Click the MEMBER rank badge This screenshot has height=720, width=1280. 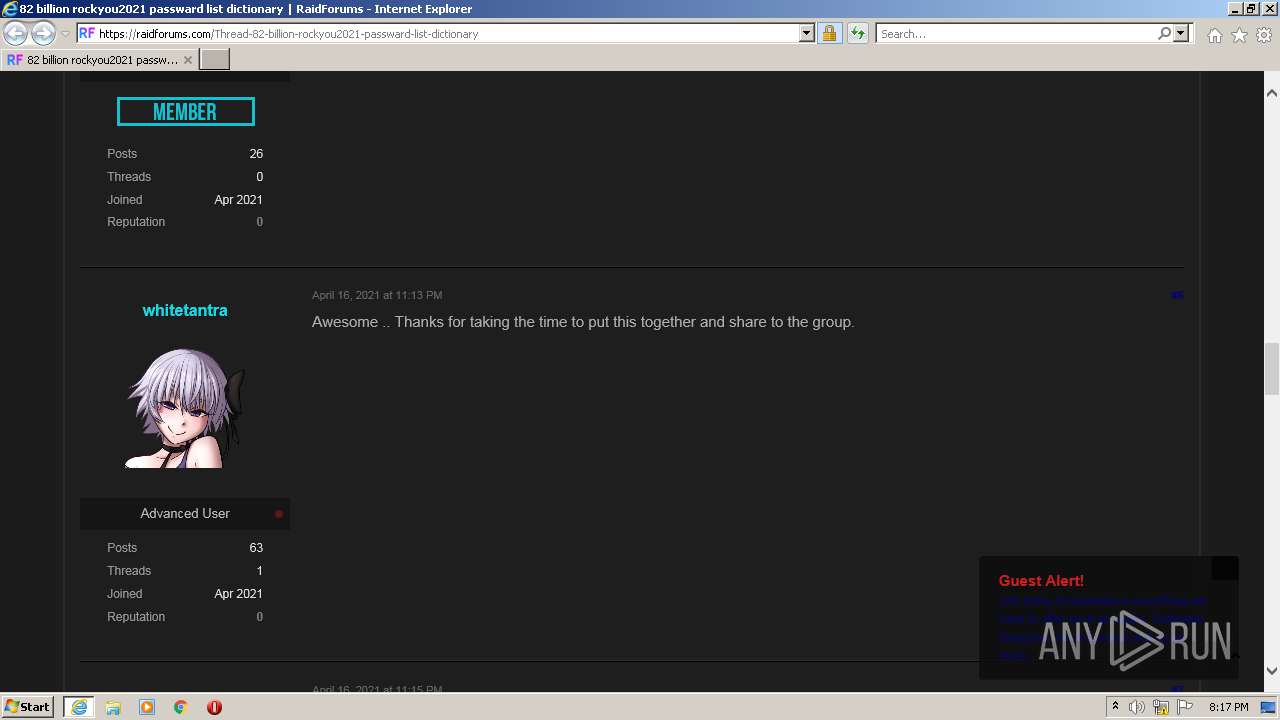tap(185, 112)
